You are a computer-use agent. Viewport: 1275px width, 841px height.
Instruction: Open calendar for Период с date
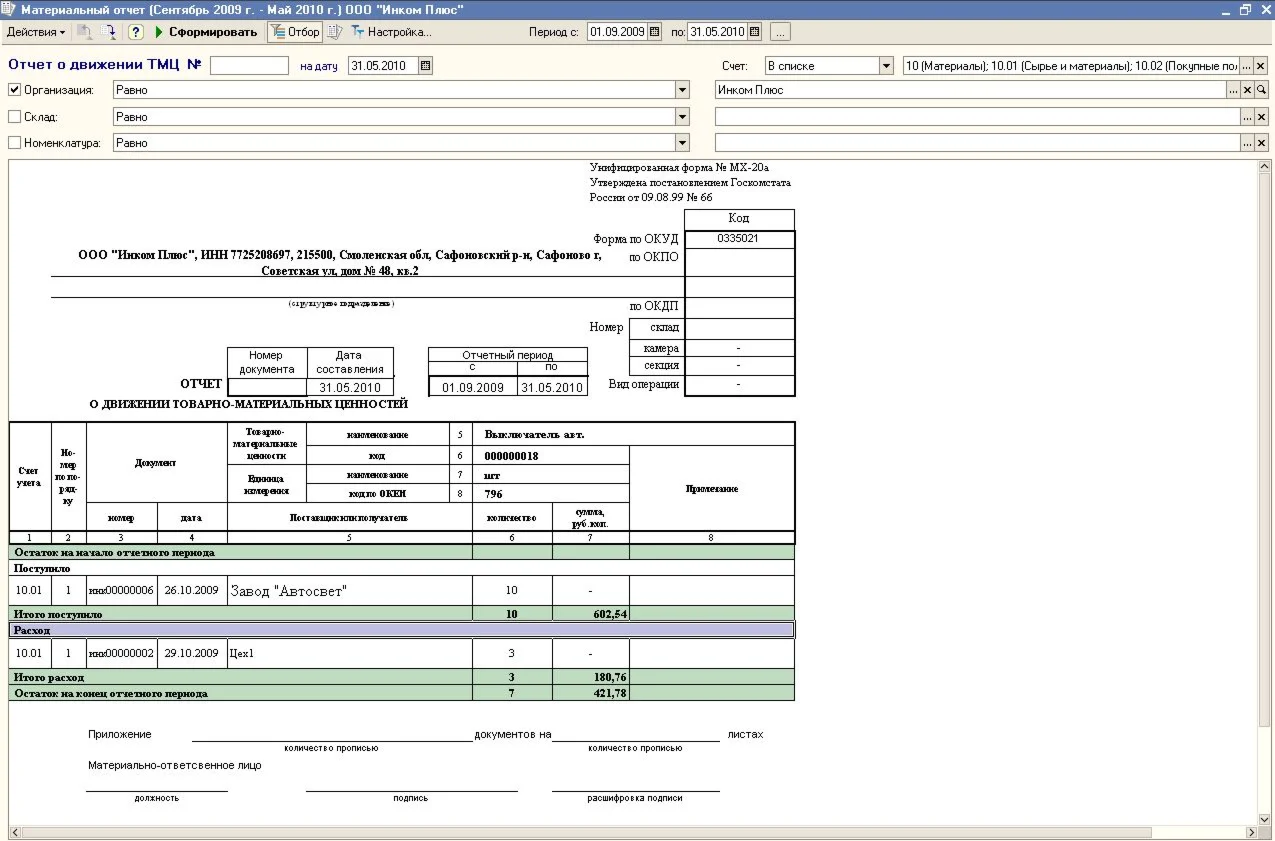tap(655, 32)
